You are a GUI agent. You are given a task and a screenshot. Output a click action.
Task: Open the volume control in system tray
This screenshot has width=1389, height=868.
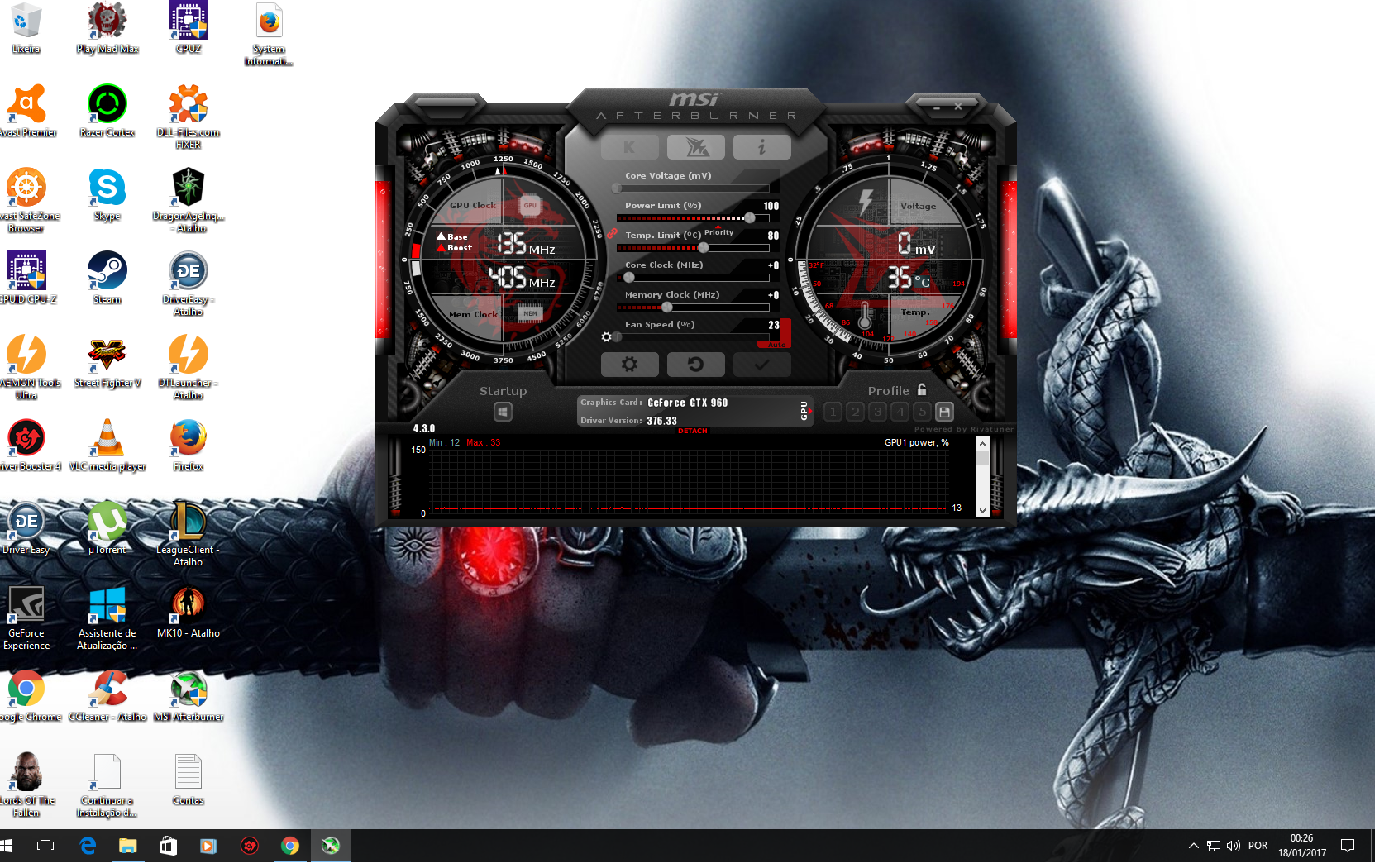[x=1234, y=845]
